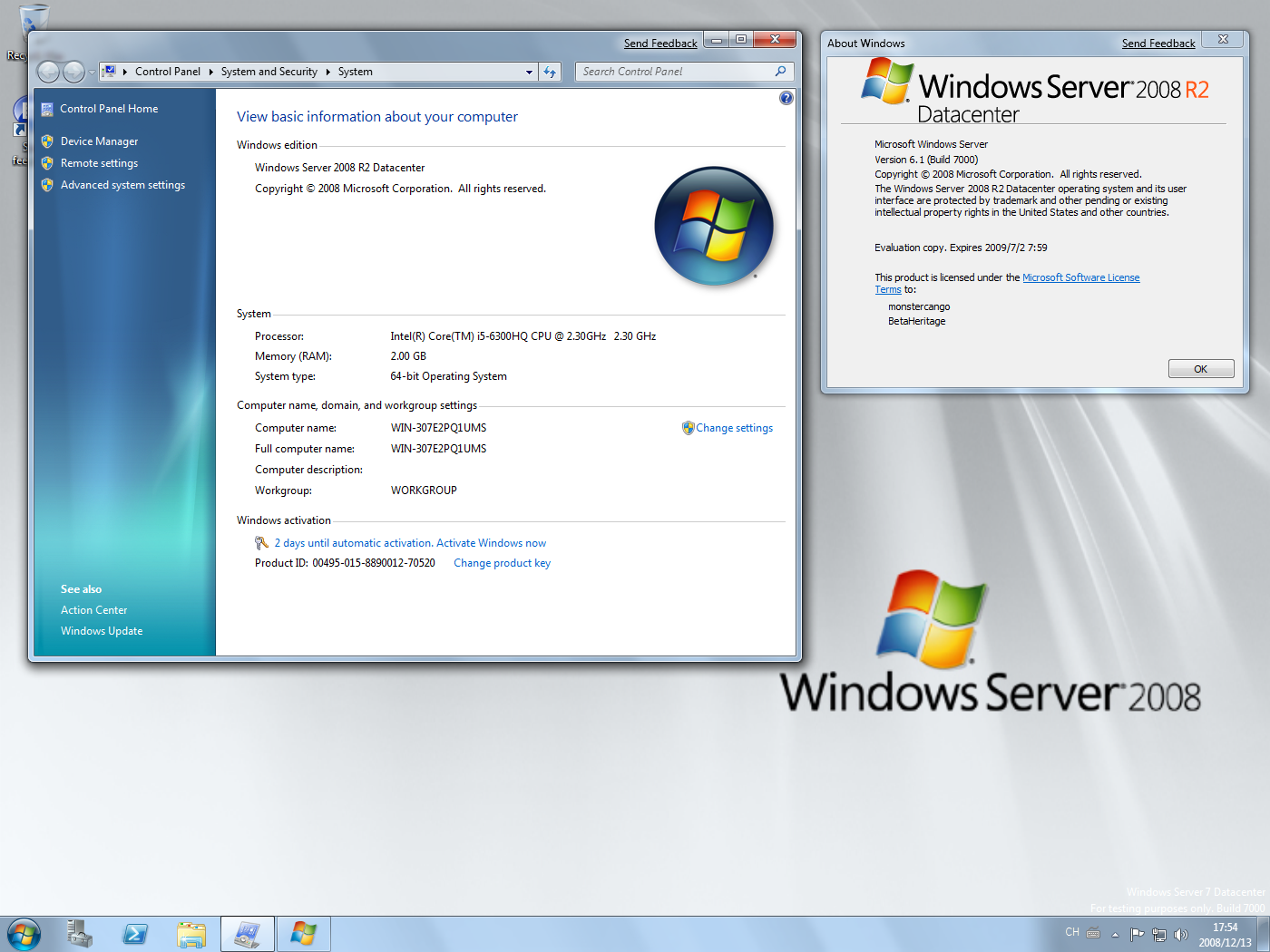This screenshot has width=1270, height=952.
Task: Open the Start menu orb
Action: 24,934
